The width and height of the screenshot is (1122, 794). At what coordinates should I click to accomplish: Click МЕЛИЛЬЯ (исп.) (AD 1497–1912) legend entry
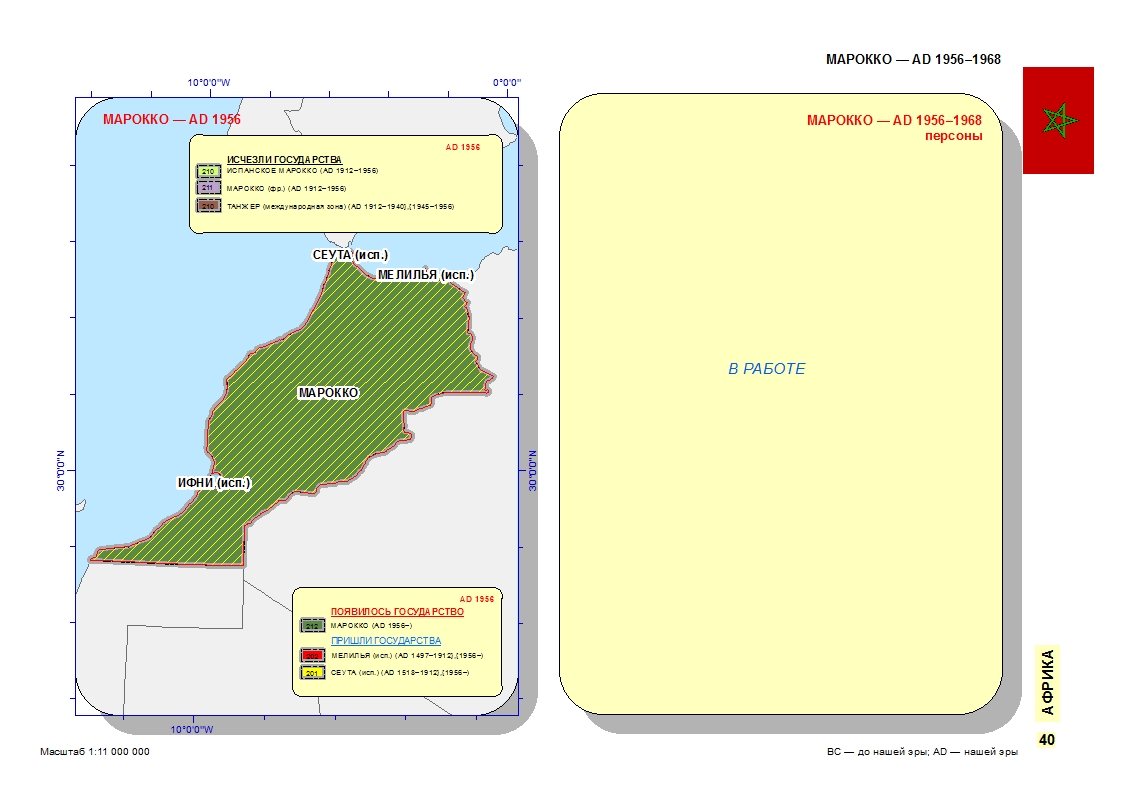click(x=407, y=655)
